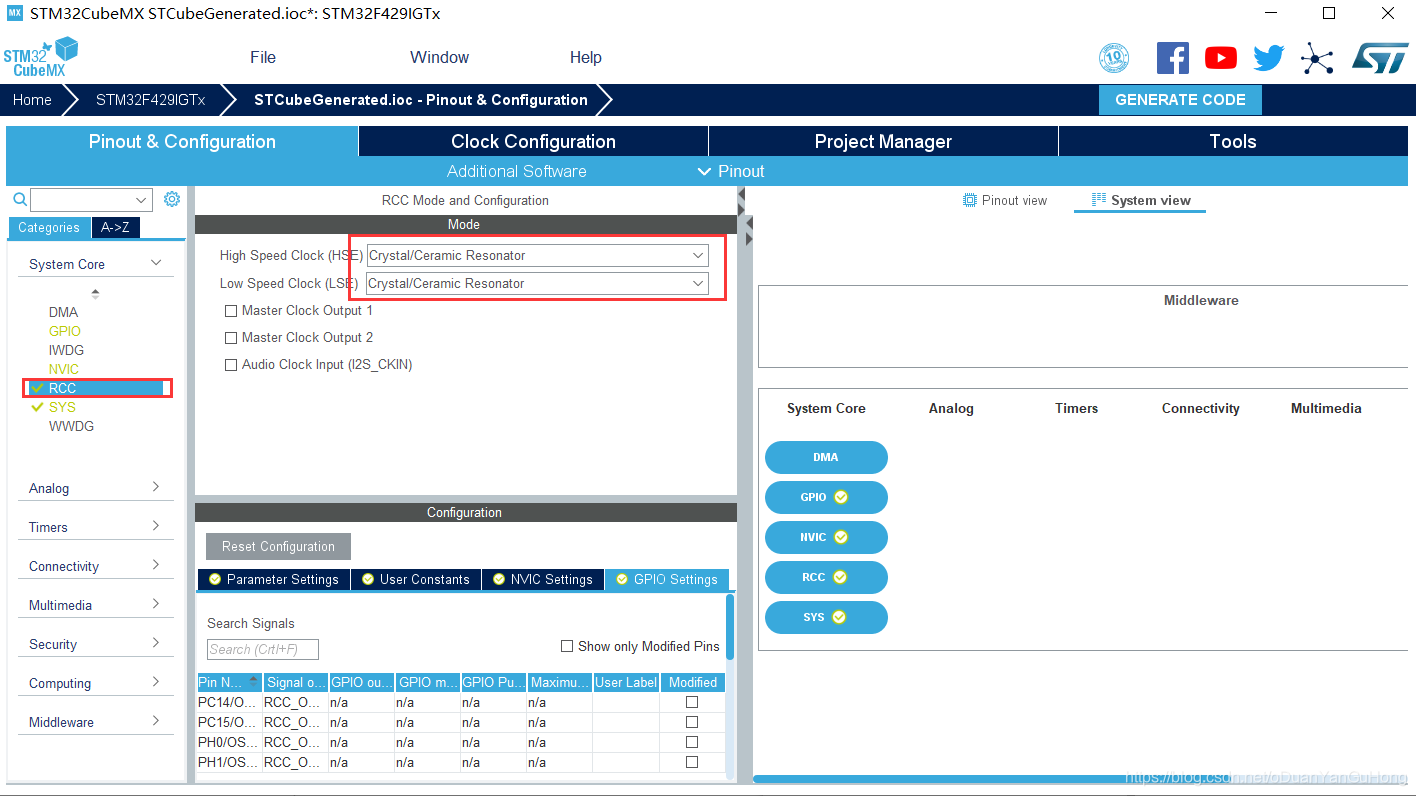Click the green check icon on RCC button
The image size is (1416, 796).
pyautogui.click(x=840, y=577)
